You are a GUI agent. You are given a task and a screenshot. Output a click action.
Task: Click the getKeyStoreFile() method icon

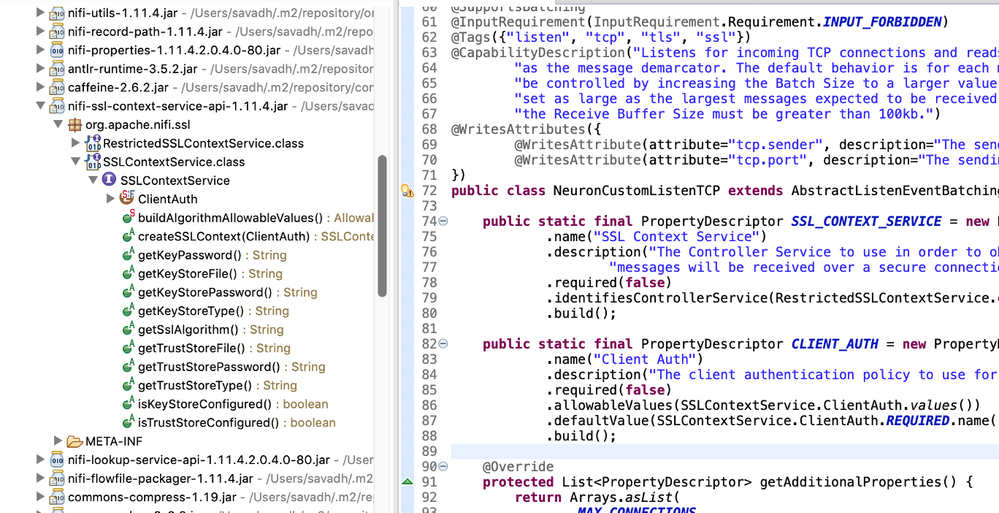click(128, 273)
